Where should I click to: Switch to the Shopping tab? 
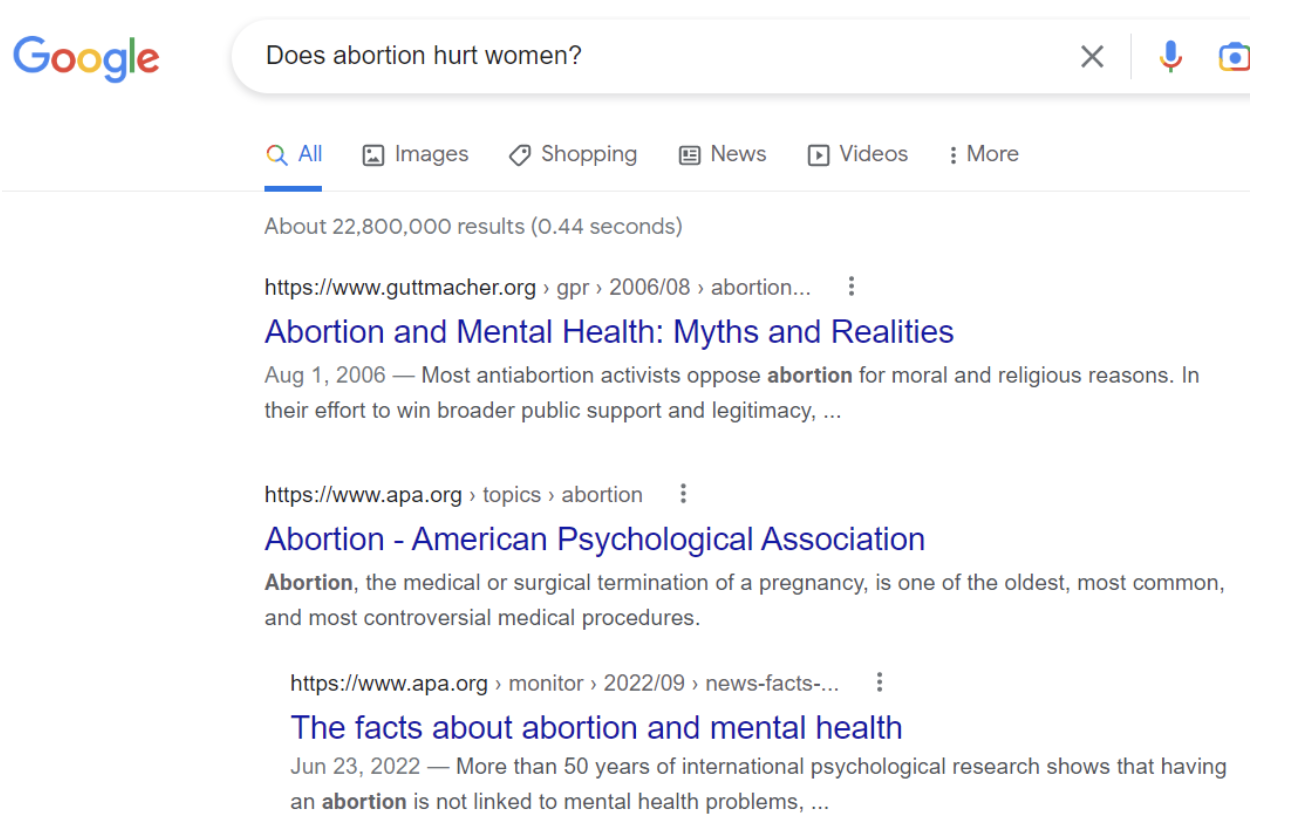(573, 154)
